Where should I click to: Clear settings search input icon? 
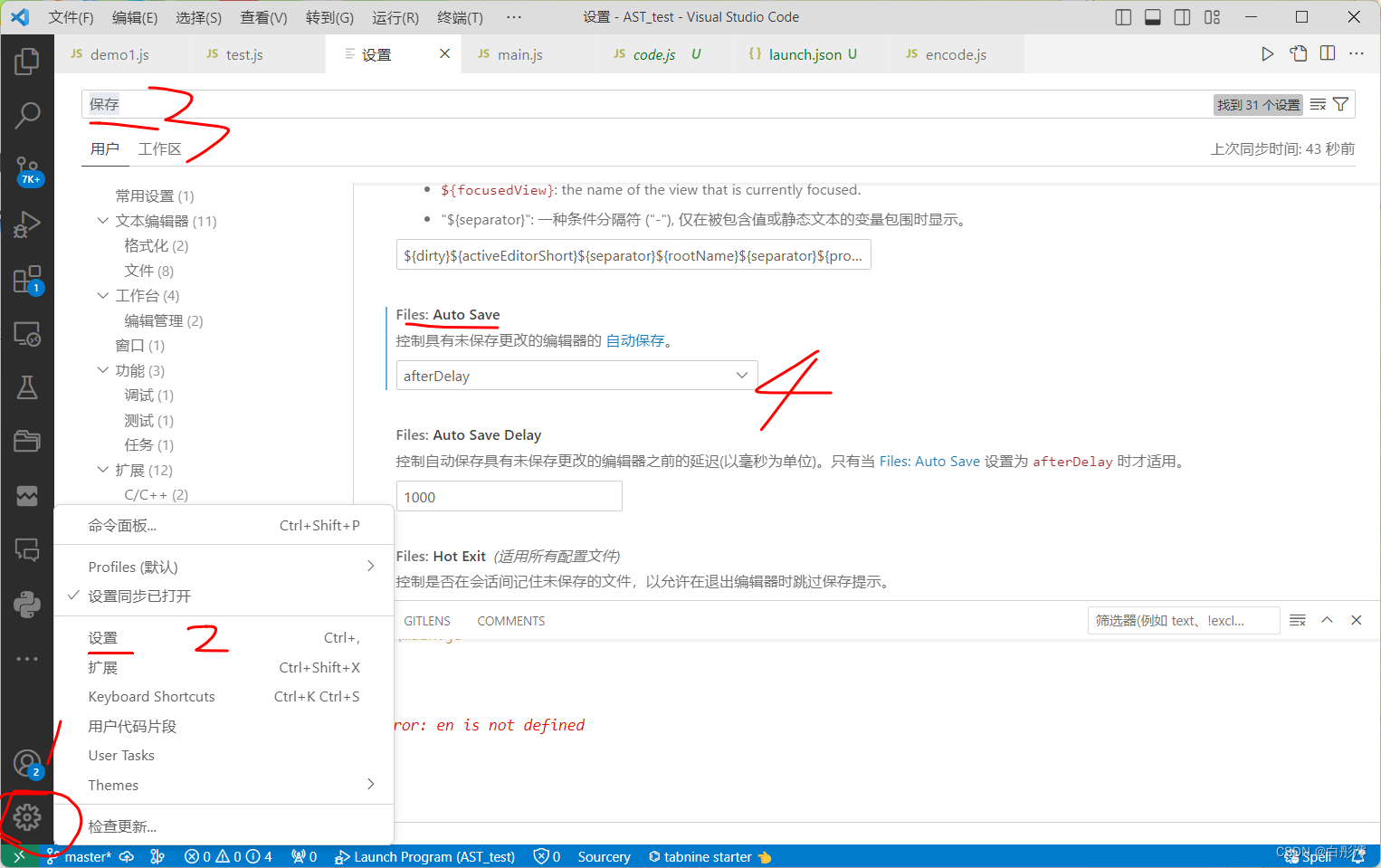click(x=1318, y=104)
